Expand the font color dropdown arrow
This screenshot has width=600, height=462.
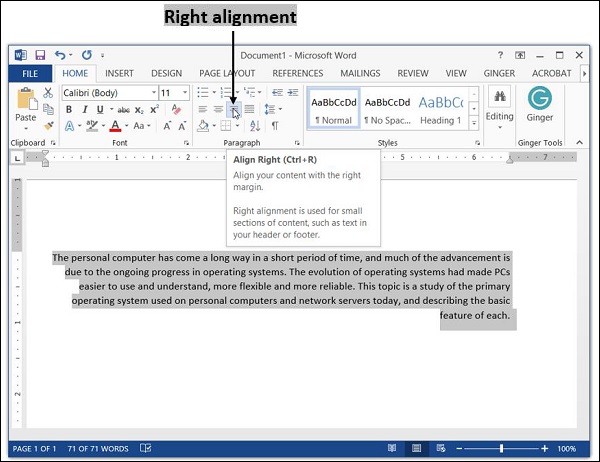click(x=126, y=126)
